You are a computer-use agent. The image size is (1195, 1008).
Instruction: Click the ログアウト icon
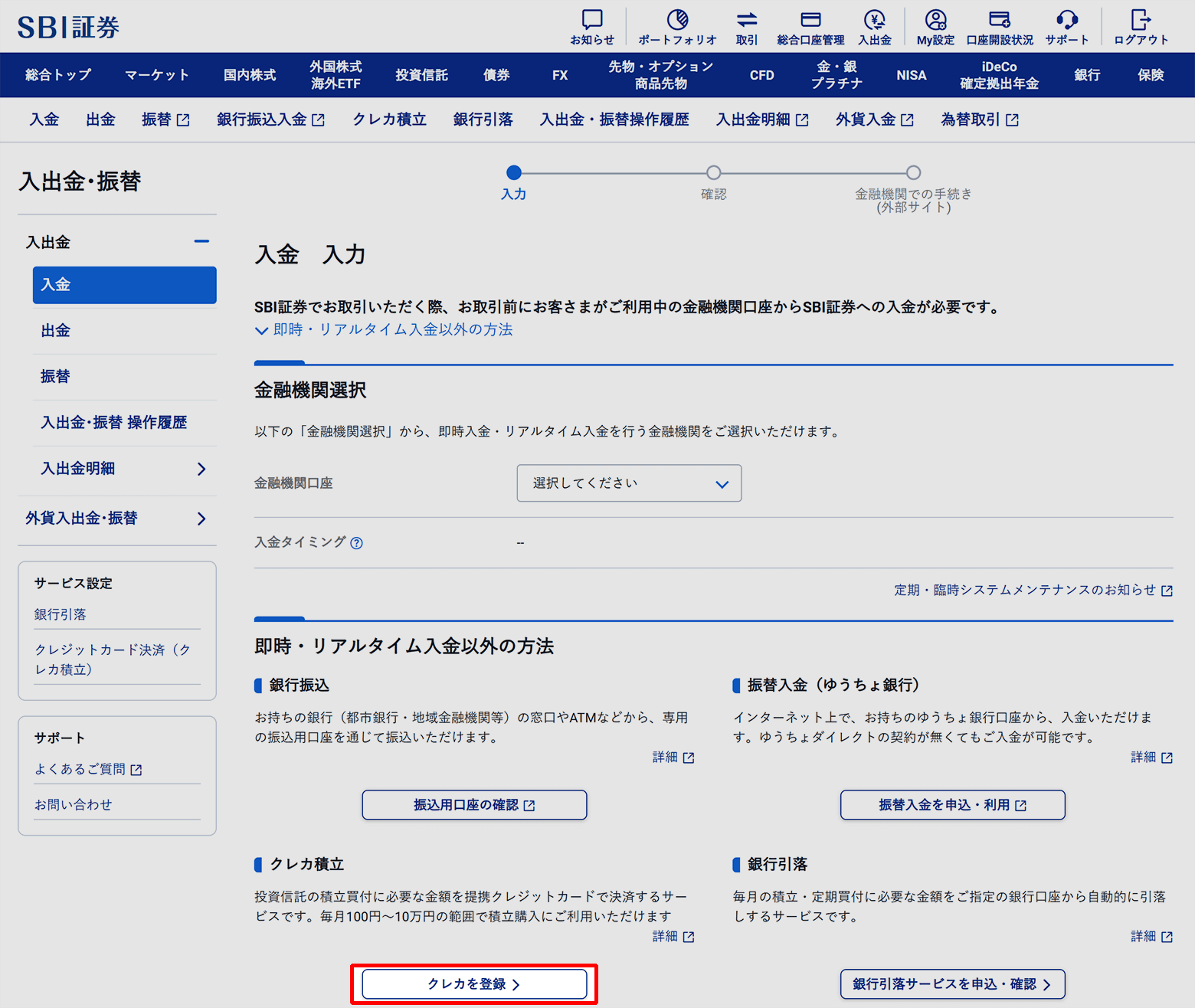tap(1141, 19)
